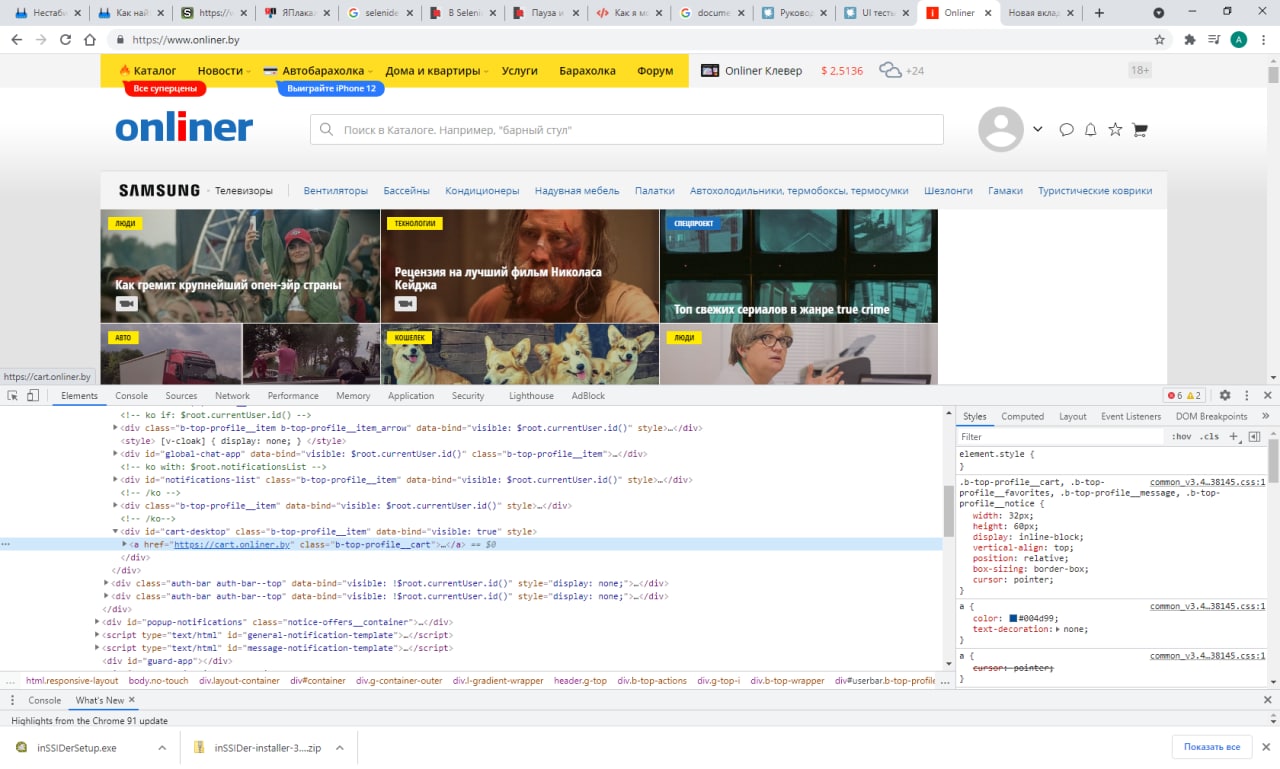
Task: Expand the notifications-list div node
Action: tap(115, 480)
